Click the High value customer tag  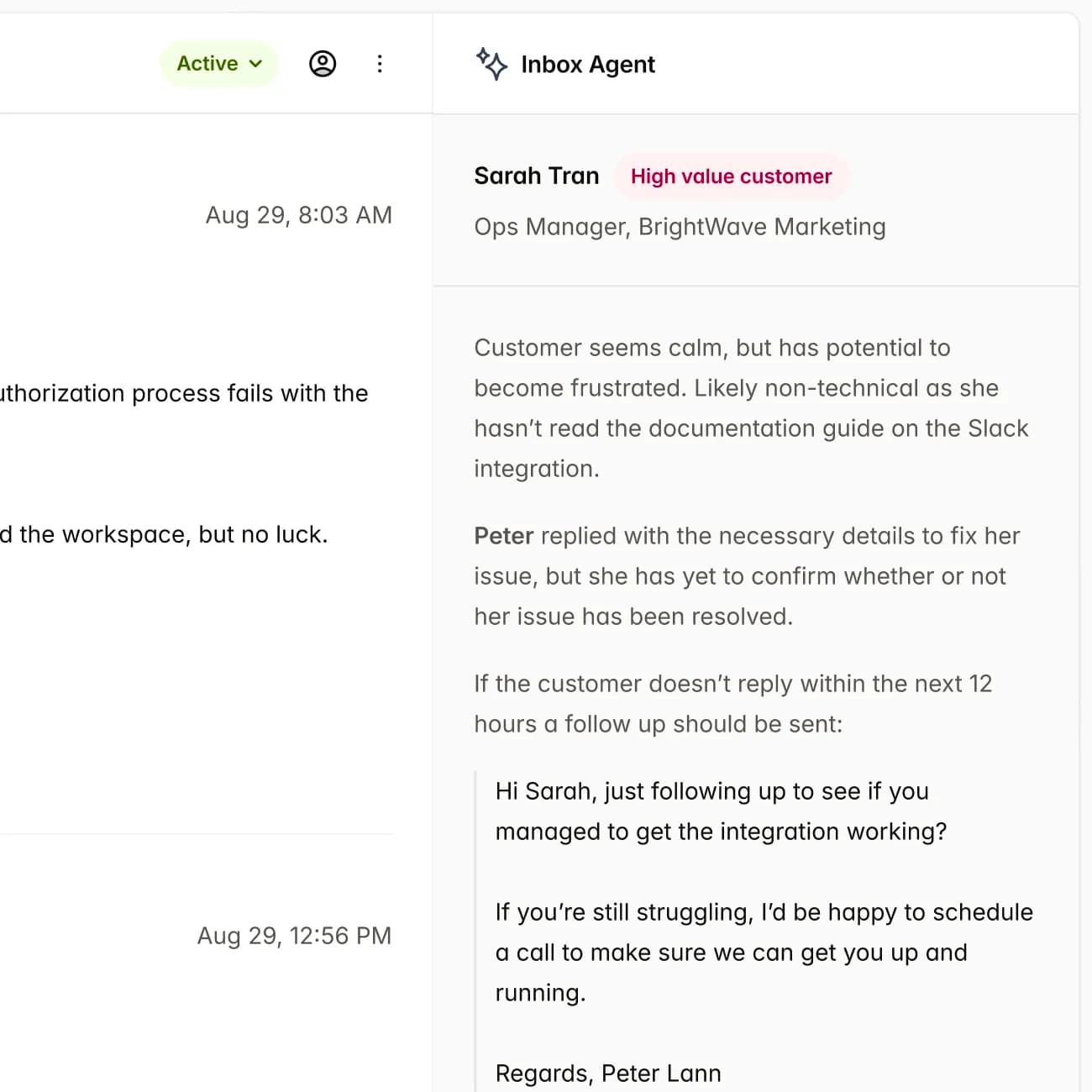[x=731, y=176]
